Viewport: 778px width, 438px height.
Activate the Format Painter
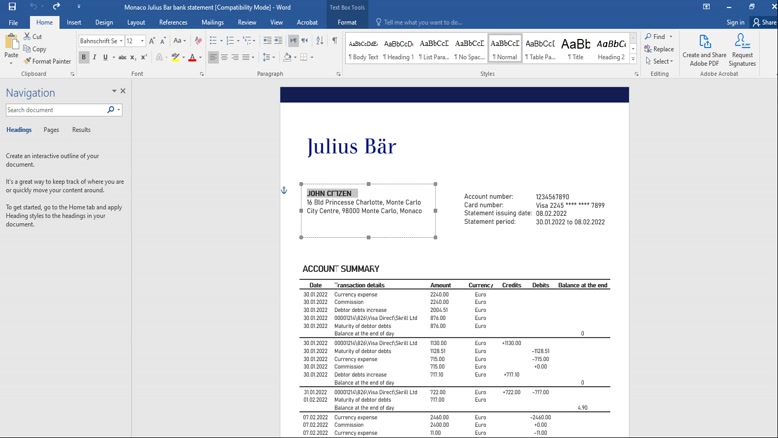47,61
